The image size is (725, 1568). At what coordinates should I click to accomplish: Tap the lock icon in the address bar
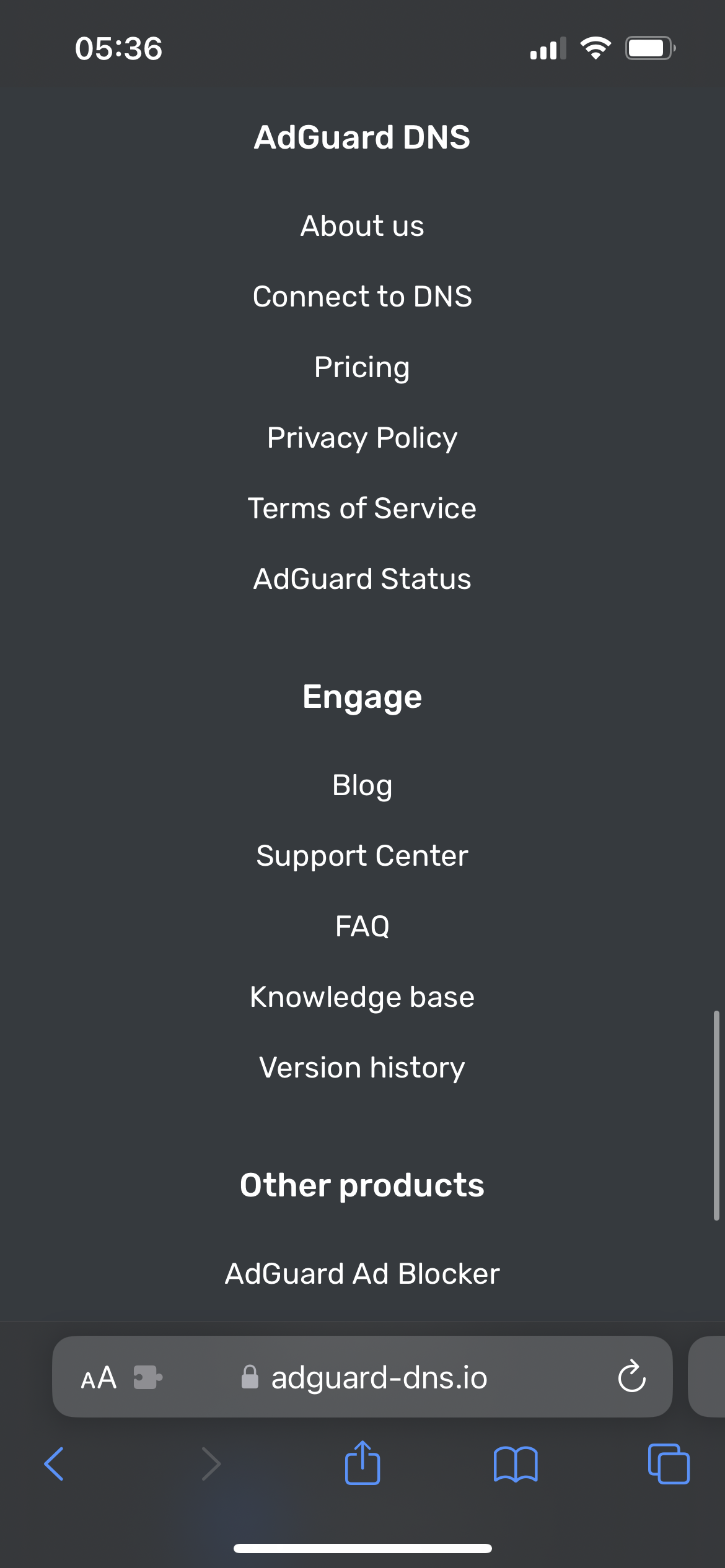[x=250, y=1378]
